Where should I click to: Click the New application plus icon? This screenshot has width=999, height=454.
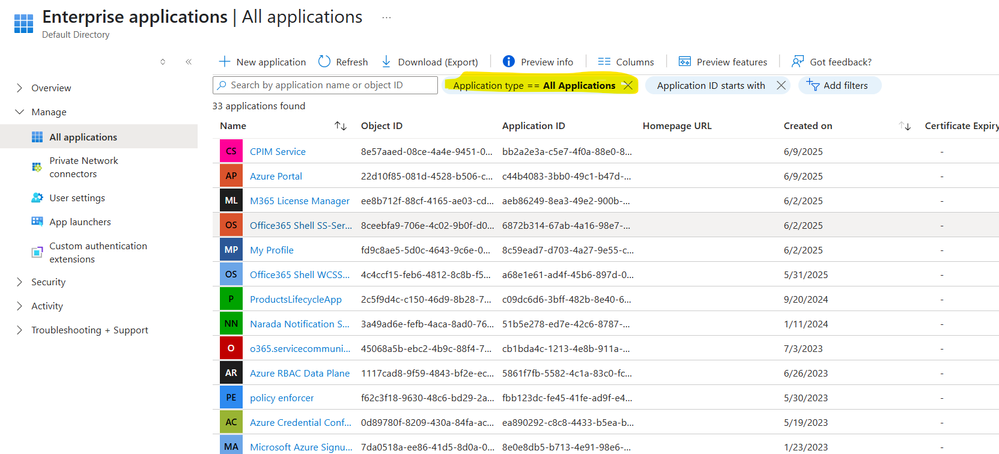[x=224, y=62]
